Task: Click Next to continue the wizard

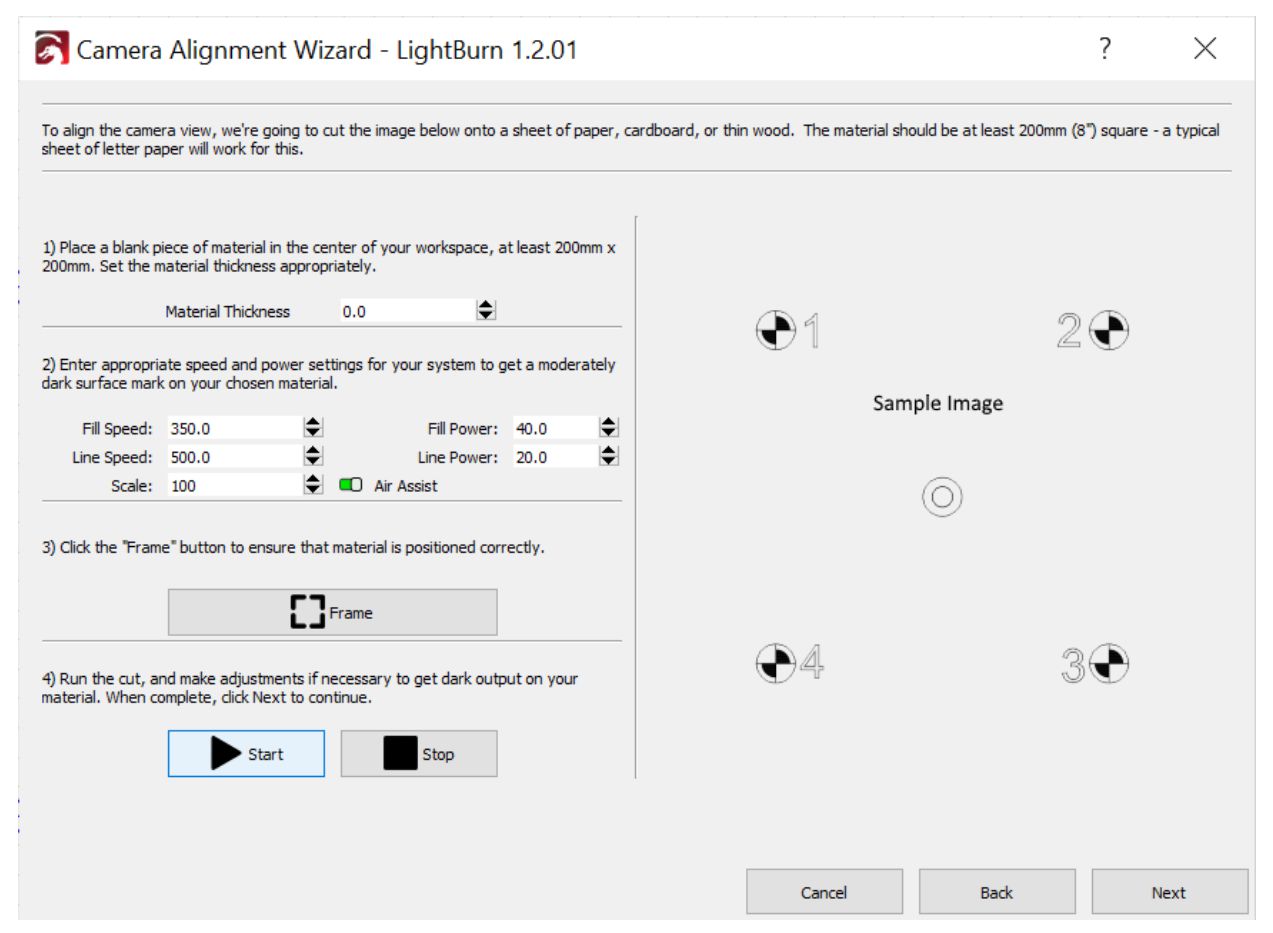Action: click(1169, 892)
